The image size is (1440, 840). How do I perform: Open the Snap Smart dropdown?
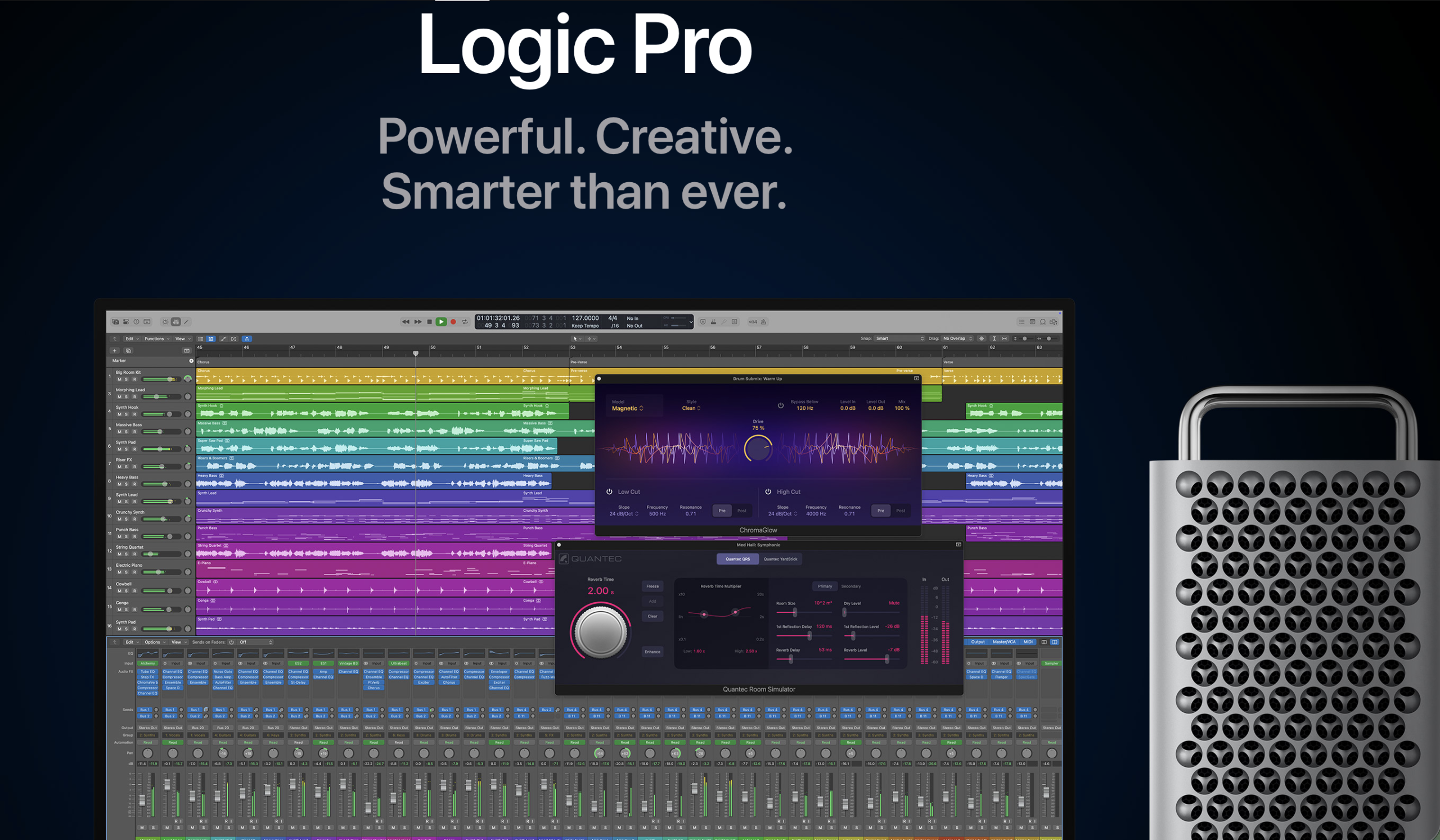[x=899, y=338]
